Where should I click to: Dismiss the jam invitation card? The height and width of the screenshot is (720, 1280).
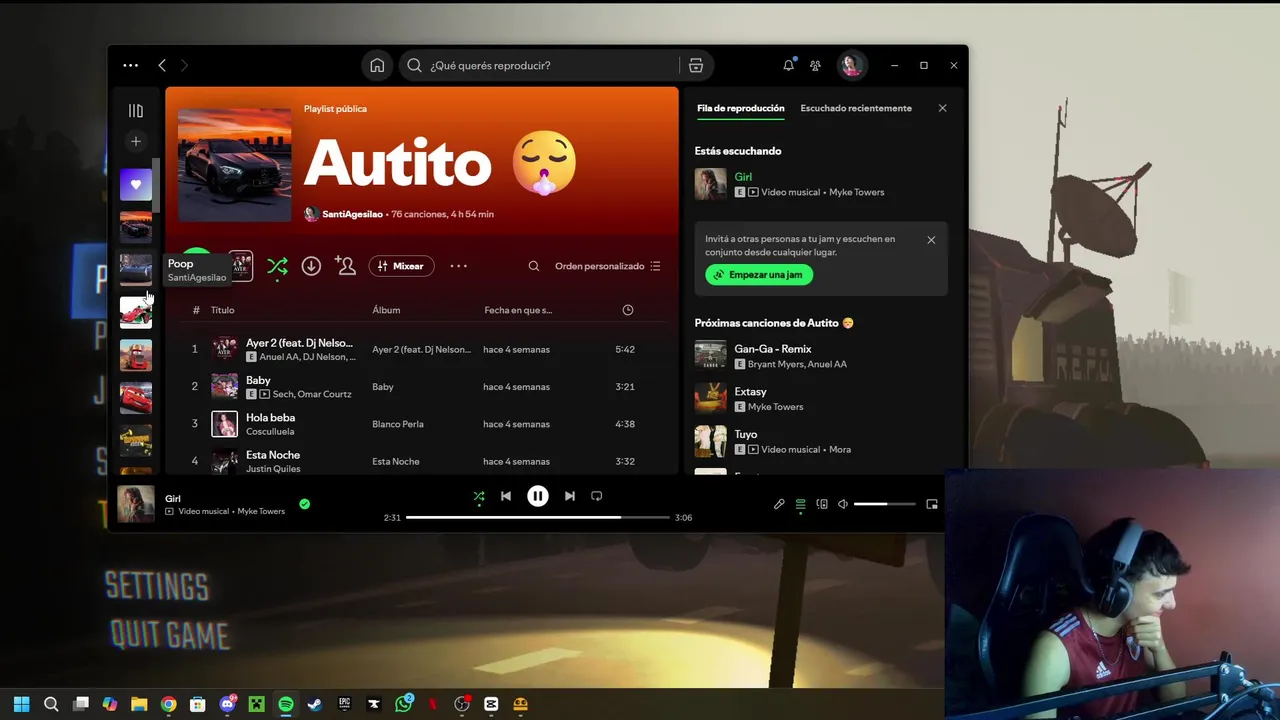[931, 240]
